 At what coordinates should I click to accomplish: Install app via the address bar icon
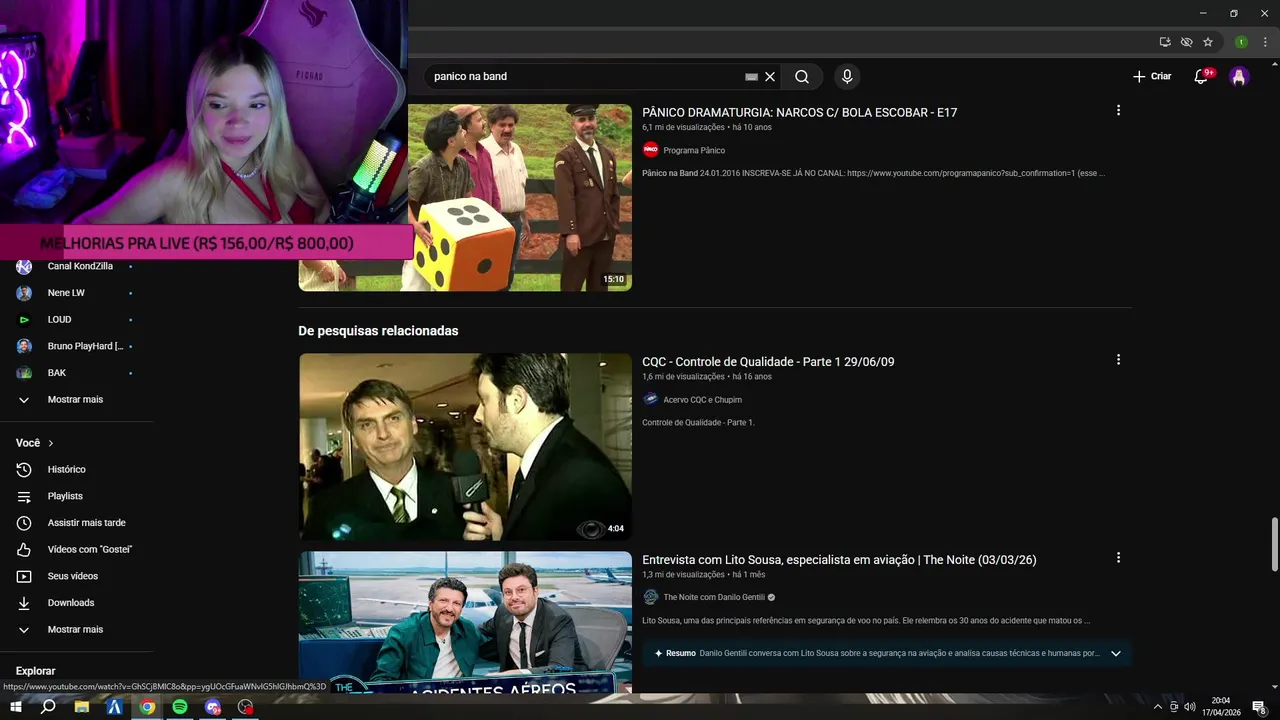pos(1165,42)
